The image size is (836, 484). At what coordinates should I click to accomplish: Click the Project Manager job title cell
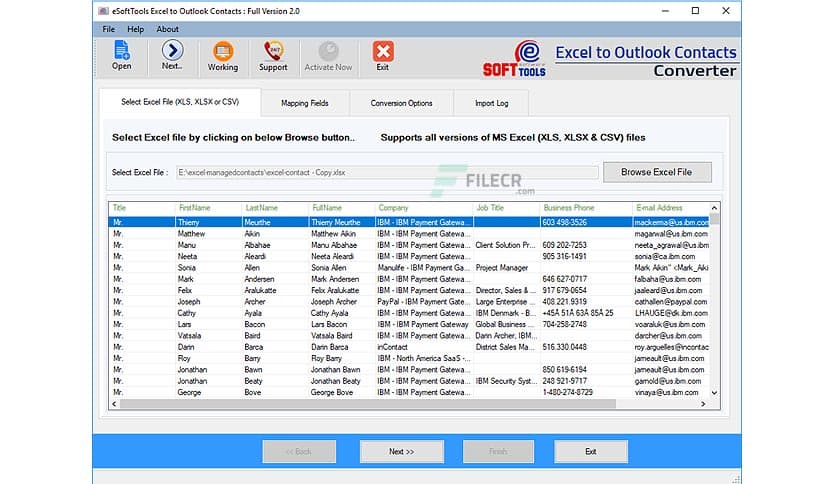tap(506, 268)
